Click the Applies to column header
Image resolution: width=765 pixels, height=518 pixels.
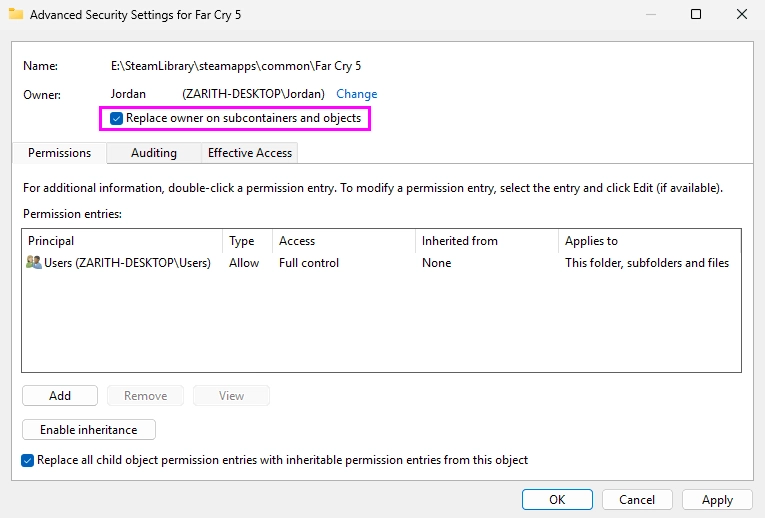point(649,241)
